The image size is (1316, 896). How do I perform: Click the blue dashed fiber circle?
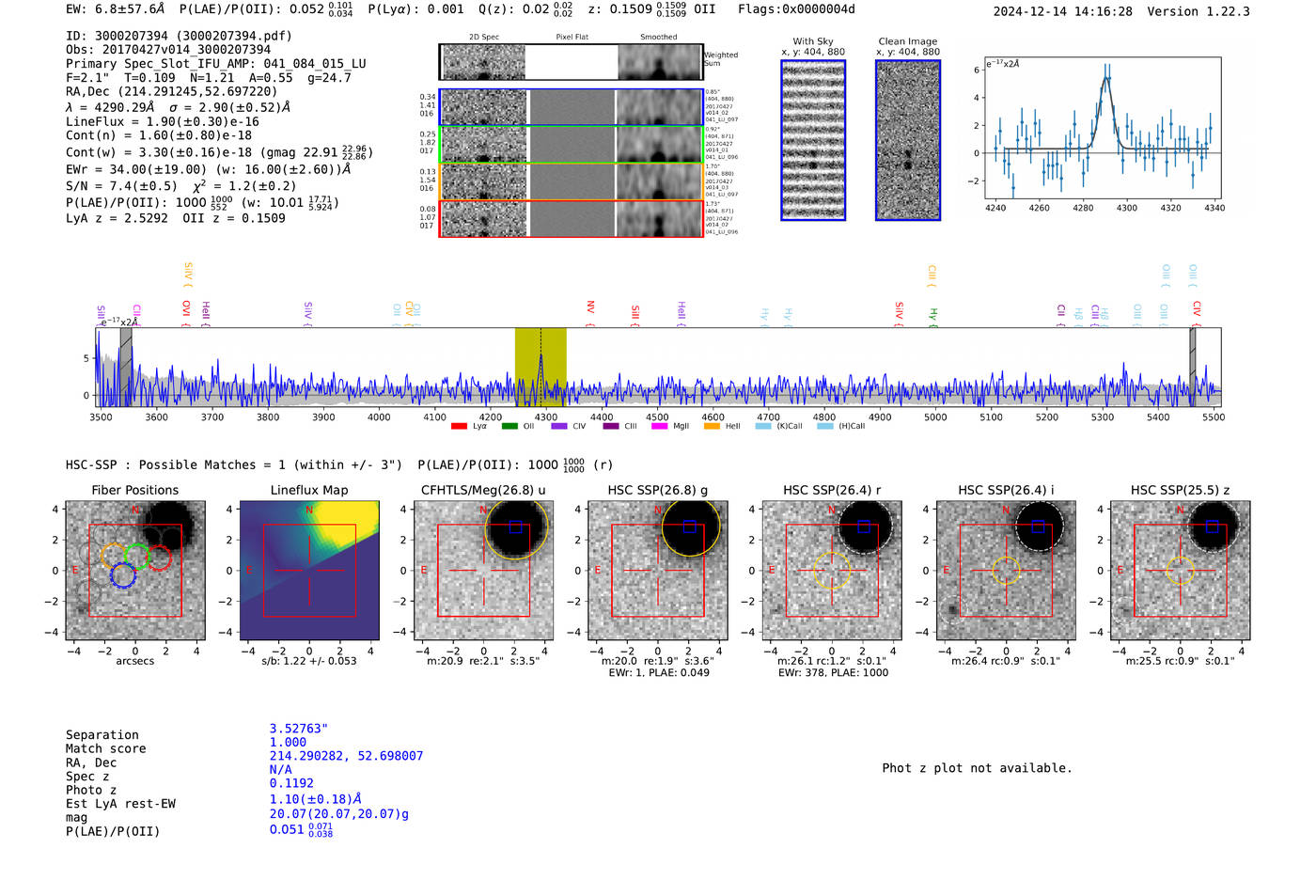(x=123, y=575)
